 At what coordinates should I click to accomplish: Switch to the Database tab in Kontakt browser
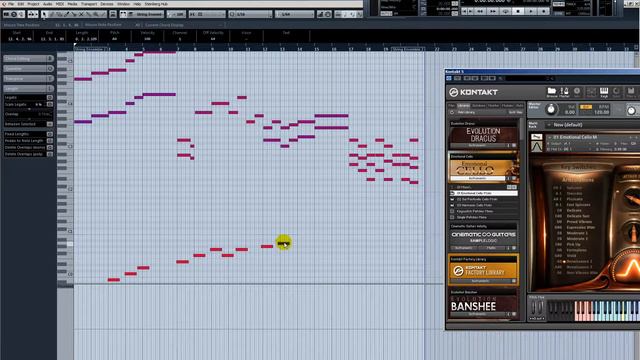[x=478, y=106]
